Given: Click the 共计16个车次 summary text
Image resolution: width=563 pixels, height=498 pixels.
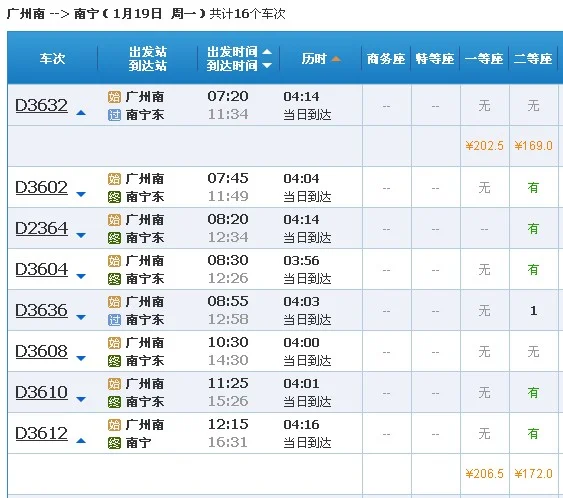Looking at the screenshot, I should (247, 14).
